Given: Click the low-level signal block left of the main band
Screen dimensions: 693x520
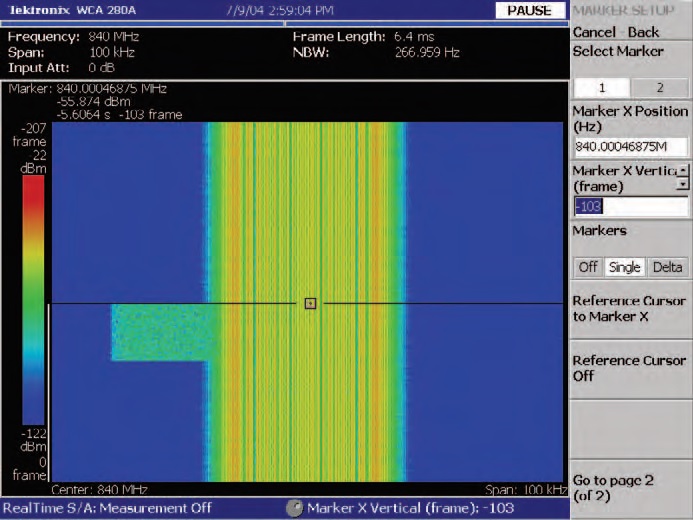Looking at the screenshot, I should [158, 332].
